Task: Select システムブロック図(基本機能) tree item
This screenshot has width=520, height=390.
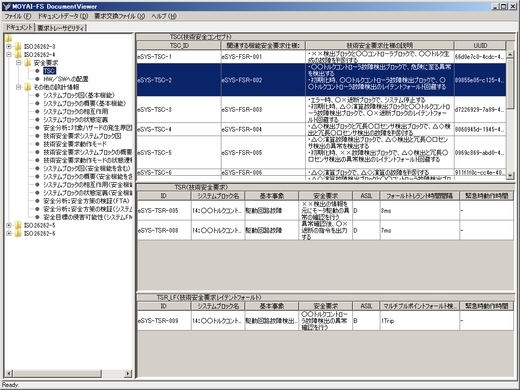Action: 79,95
